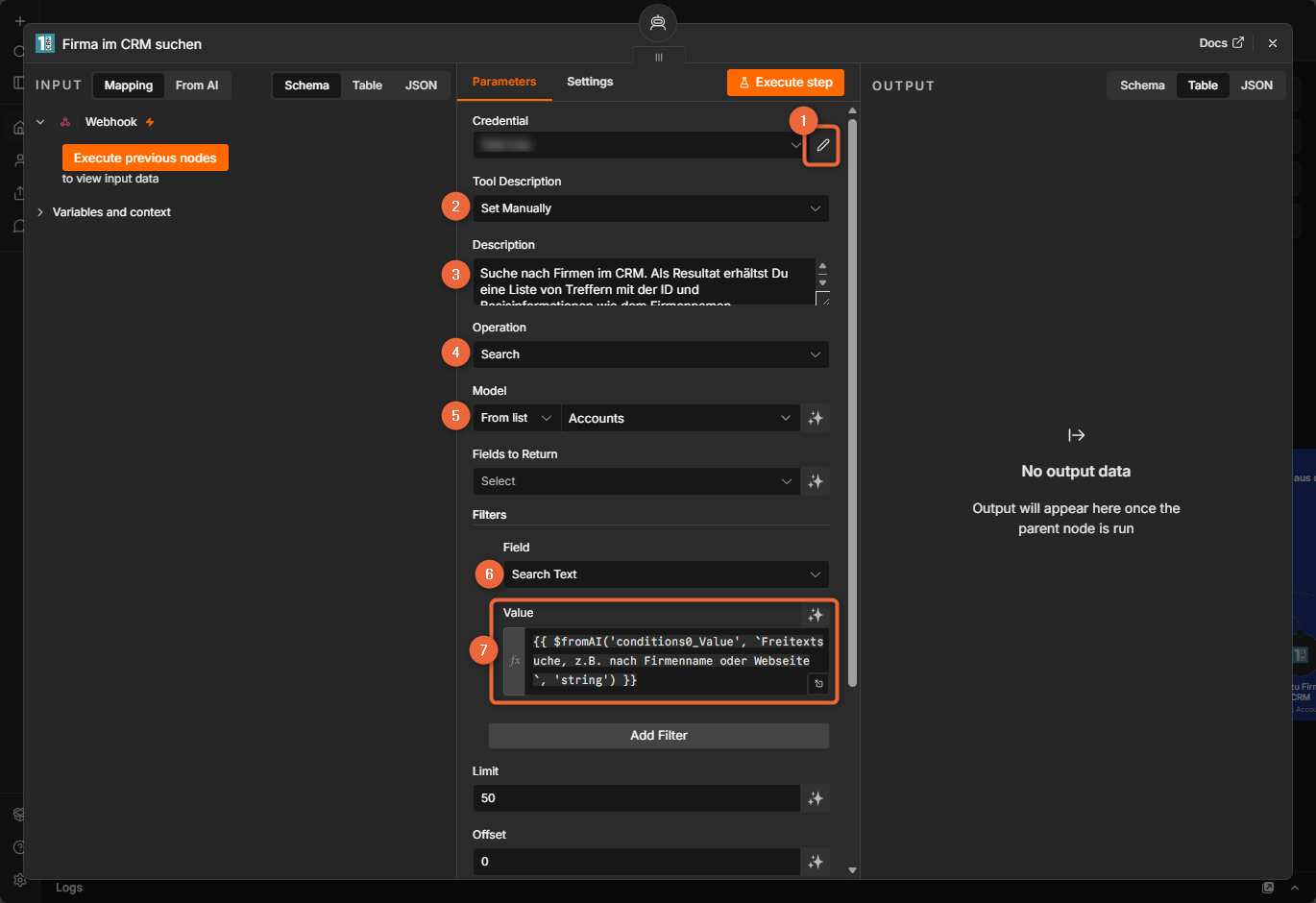
Task: Click the robot agent icon at top
Action: point(658,23)
